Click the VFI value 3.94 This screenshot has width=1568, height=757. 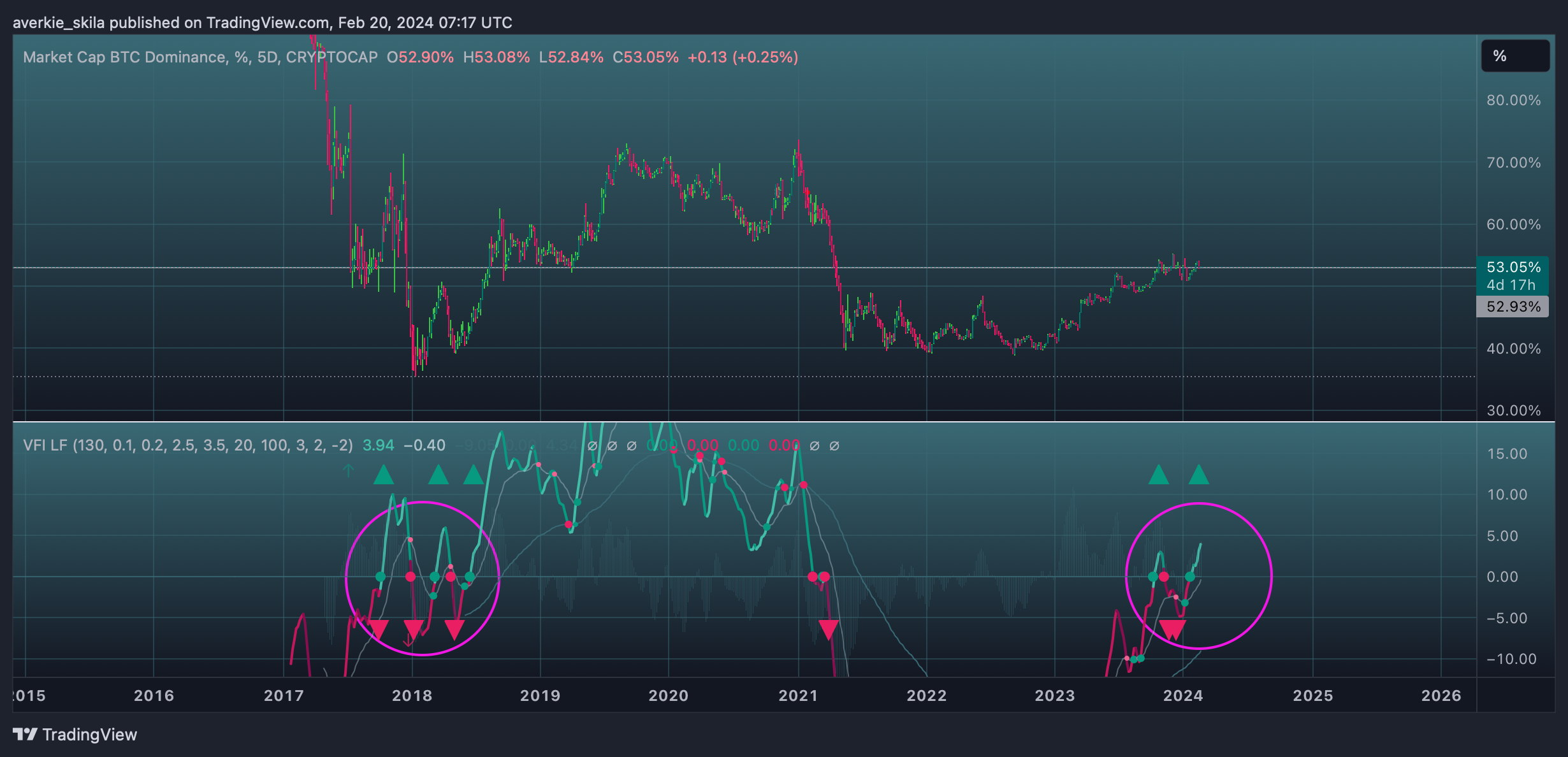(x=379, y=445)
